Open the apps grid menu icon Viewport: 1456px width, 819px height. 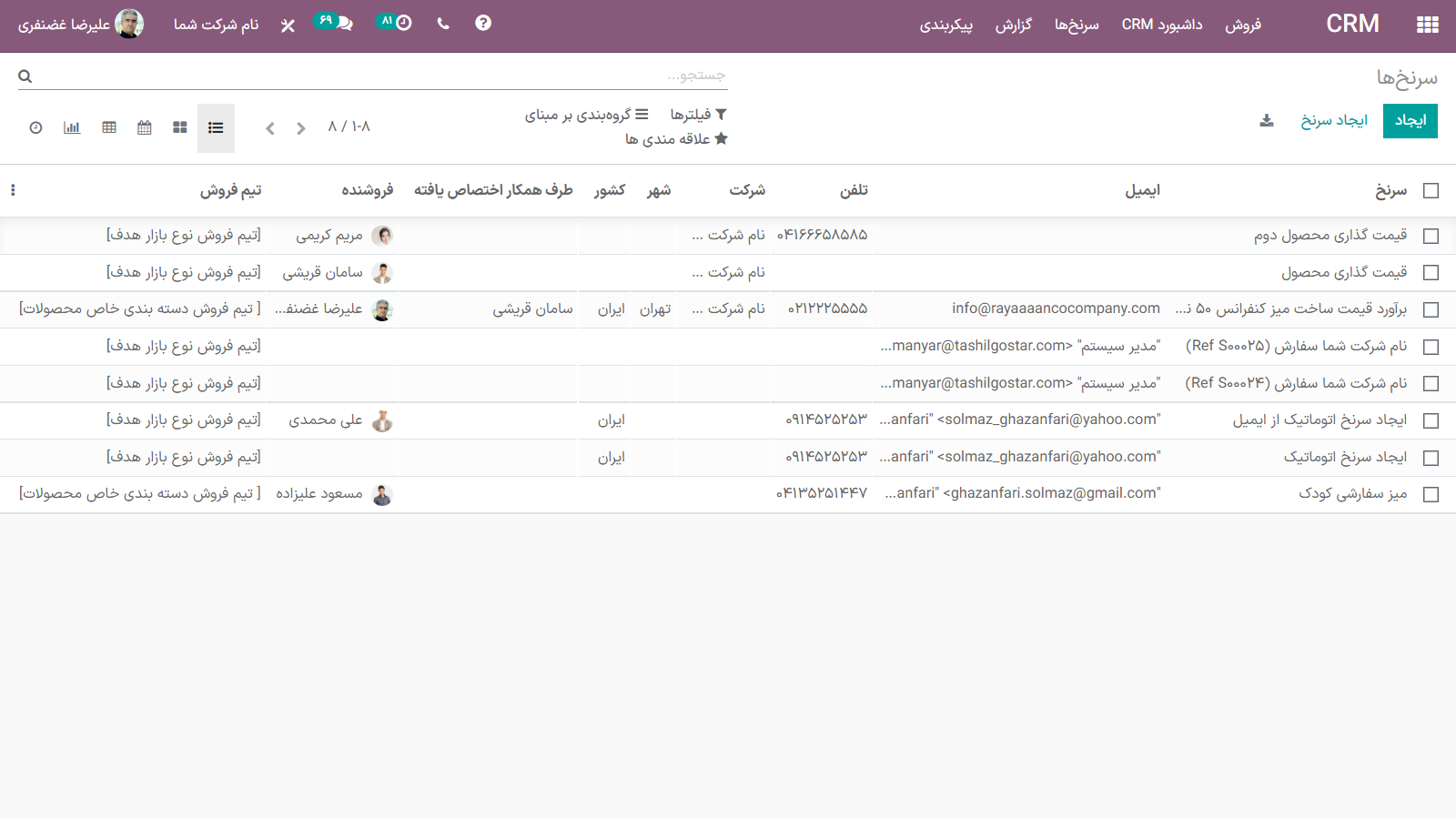1427,25
